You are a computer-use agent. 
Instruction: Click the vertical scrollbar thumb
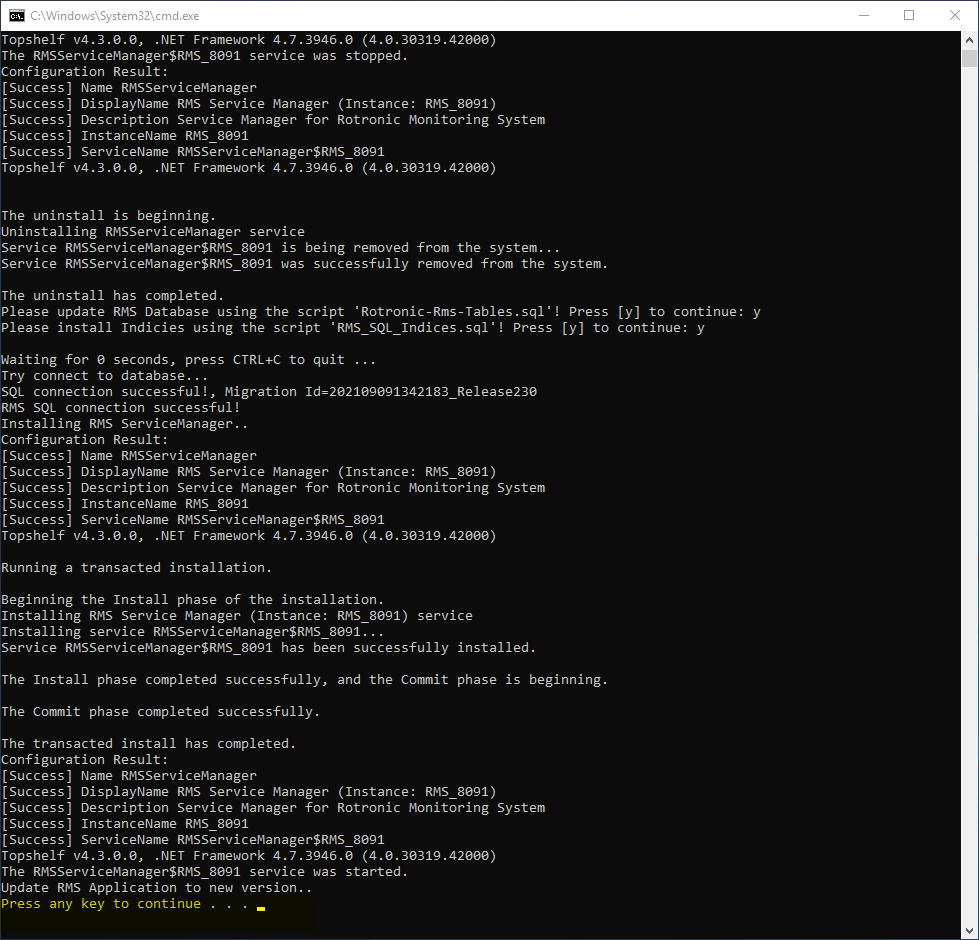pos(969,58)
